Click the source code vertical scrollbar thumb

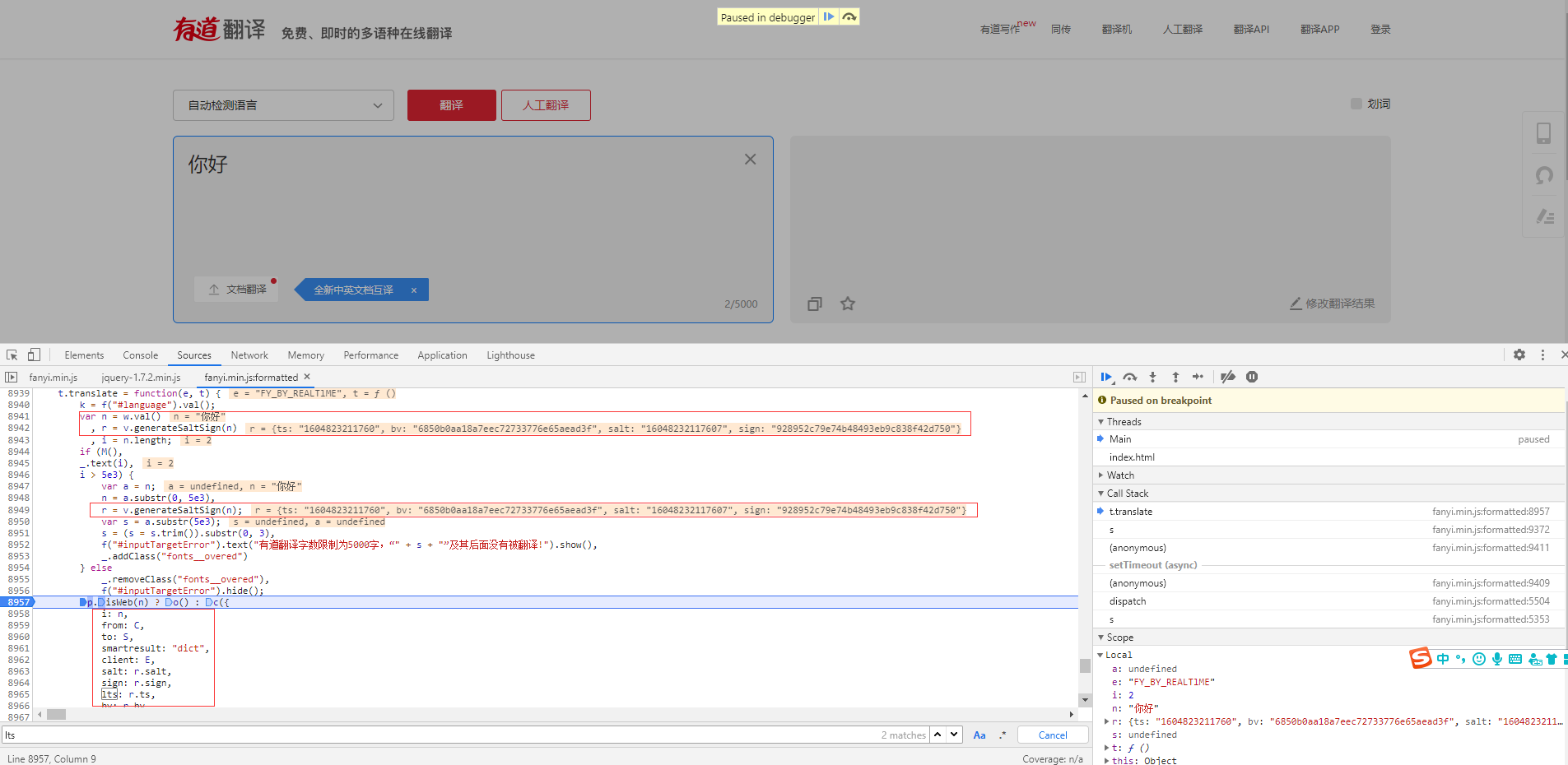click(x=1085, y=665)
